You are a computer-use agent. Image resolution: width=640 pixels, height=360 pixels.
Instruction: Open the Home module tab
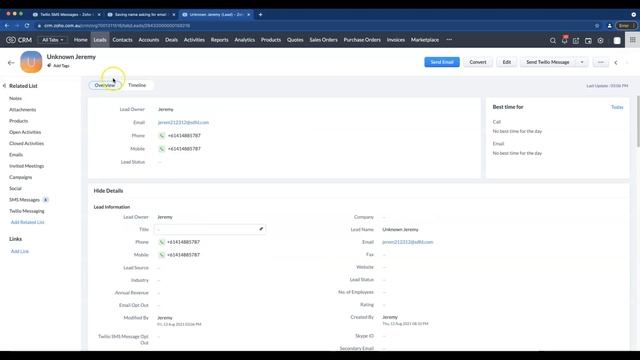(80, 40)
